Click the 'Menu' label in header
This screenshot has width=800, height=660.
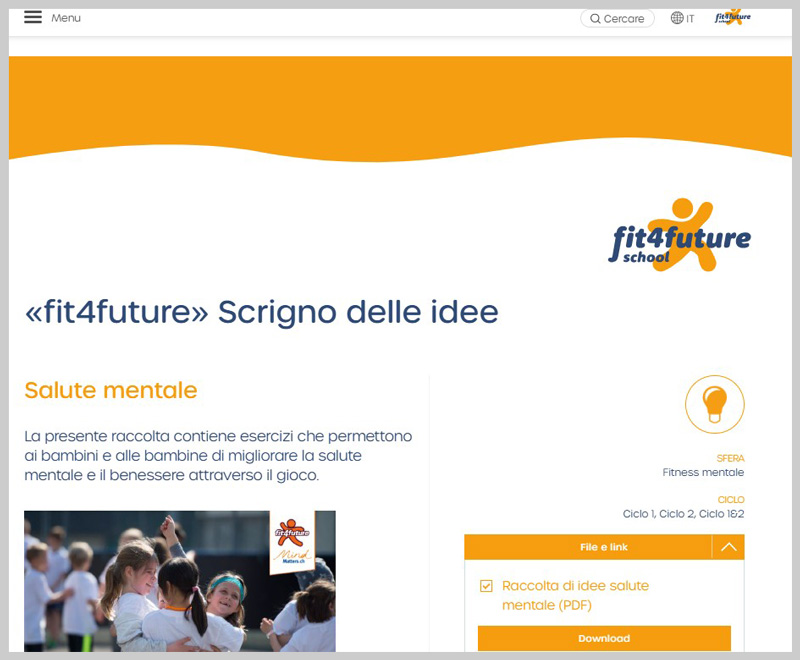tap(66, 18)
